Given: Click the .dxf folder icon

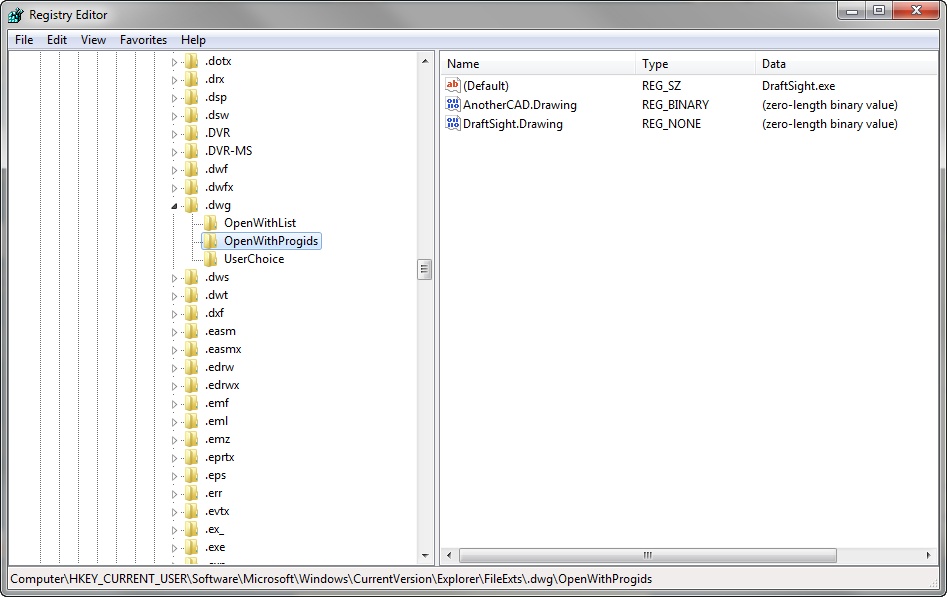Looking at the screenshot, I should click(x=191, y=313).
